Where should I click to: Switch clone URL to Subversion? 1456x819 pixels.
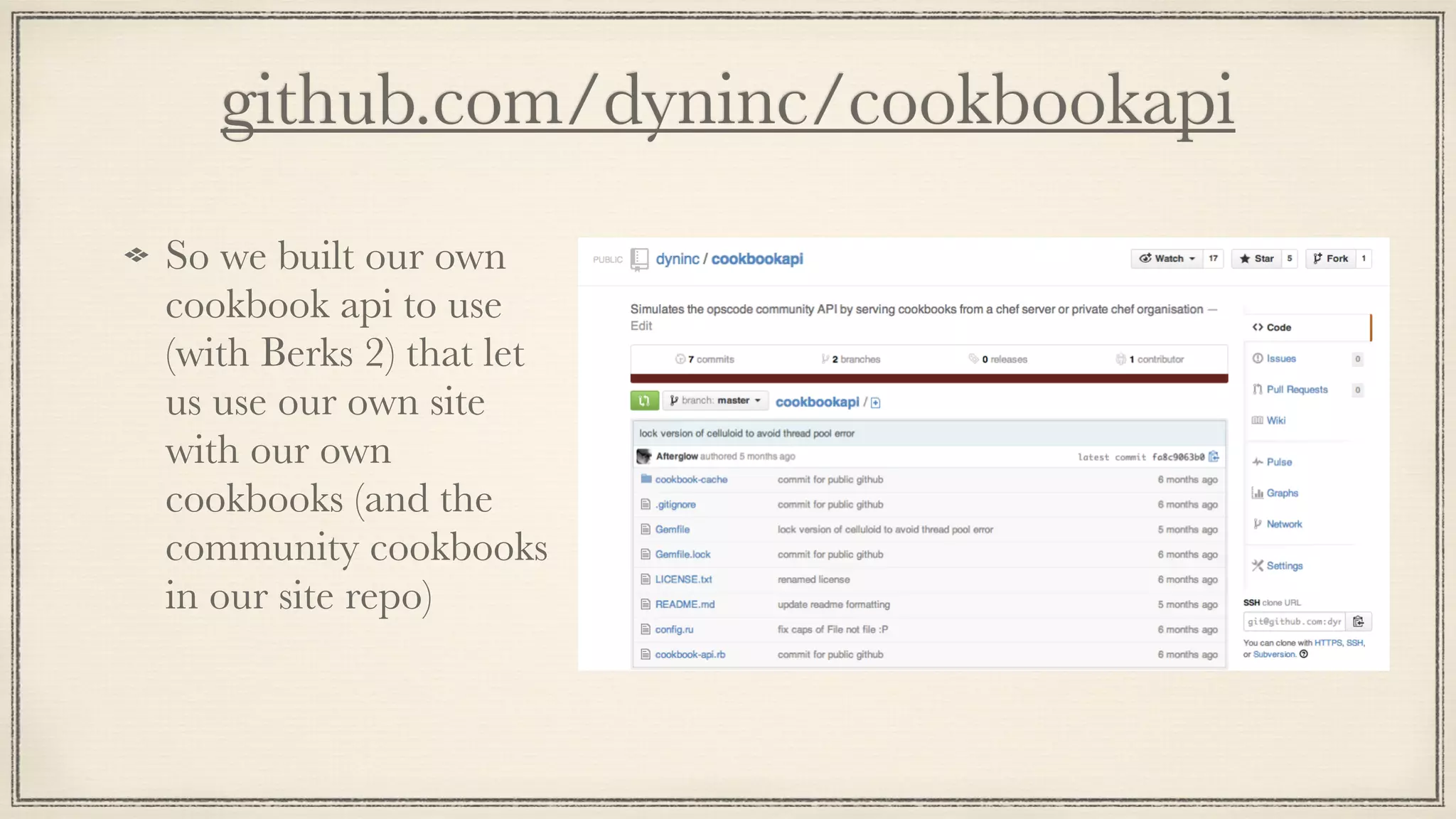[1274, 654]
